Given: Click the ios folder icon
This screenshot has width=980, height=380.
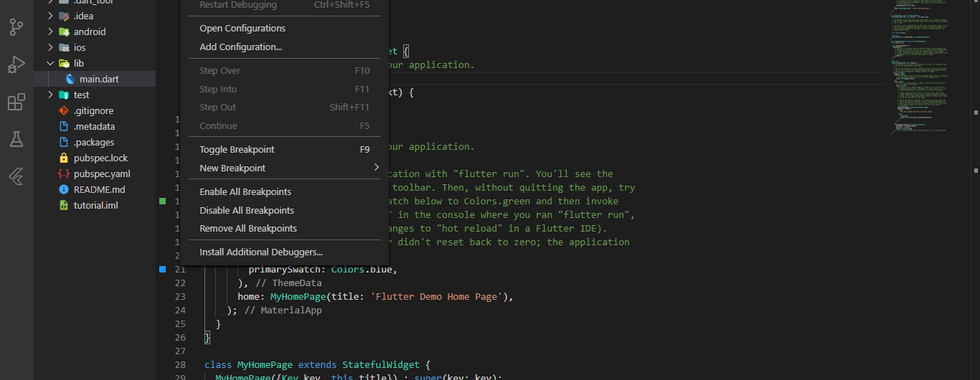Looking at the screenshot, I should pyautogui.click(x=63, y=48).
